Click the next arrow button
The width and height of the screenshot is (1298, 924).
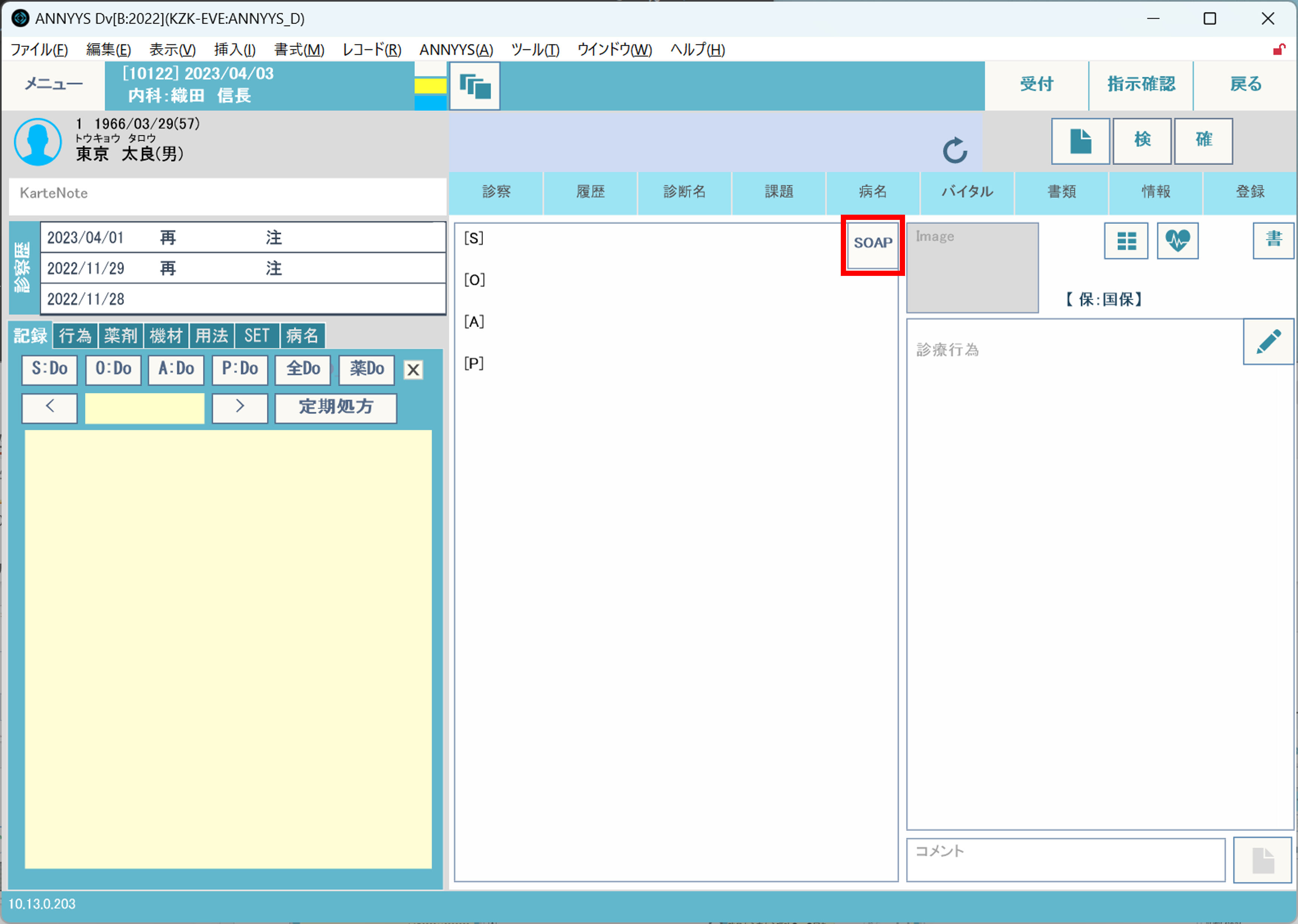240,407
